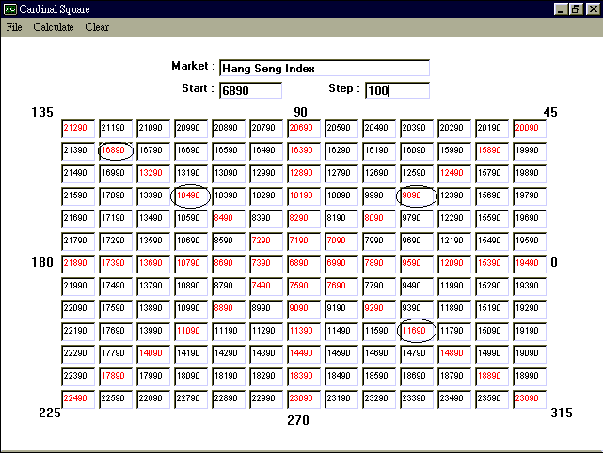Screen dimensions: 603x453
Task: Select the center cell with 6890
Action: [x=301, y=262]
